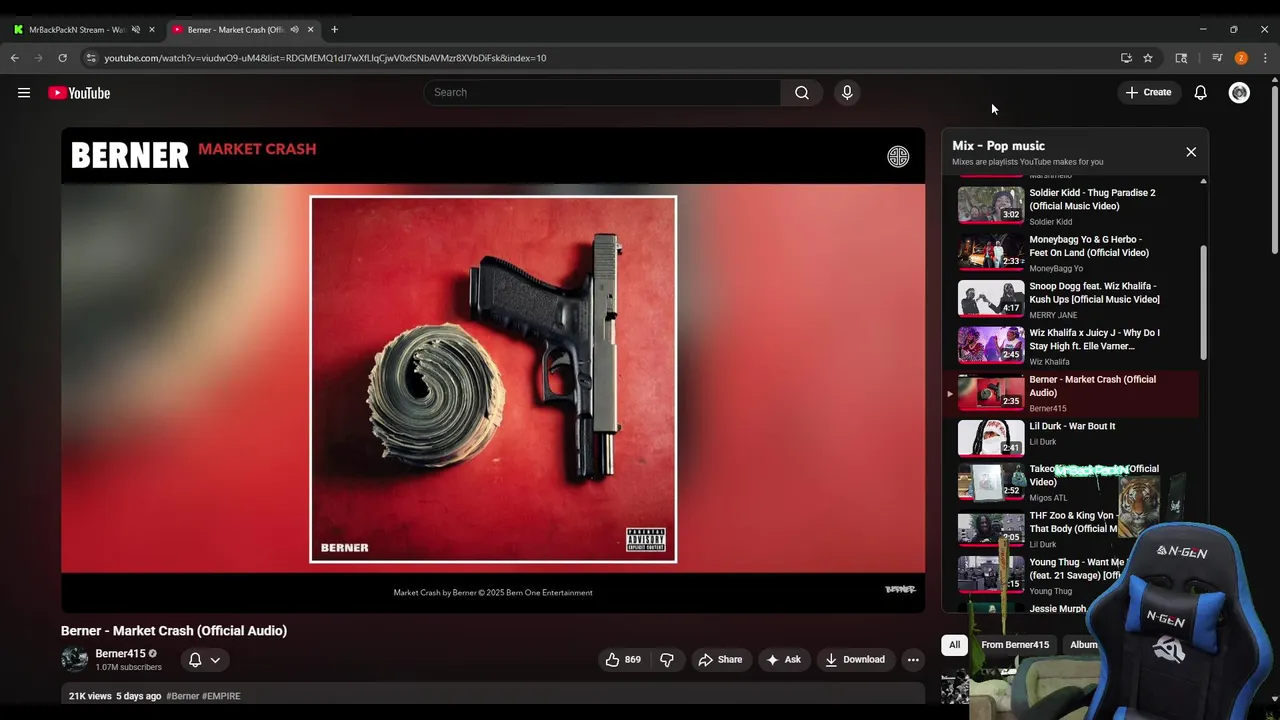The width and height of the screenshot is (1280, 720).
Task: Click the Market Crash album cover video
Action: tap(493, 379)
